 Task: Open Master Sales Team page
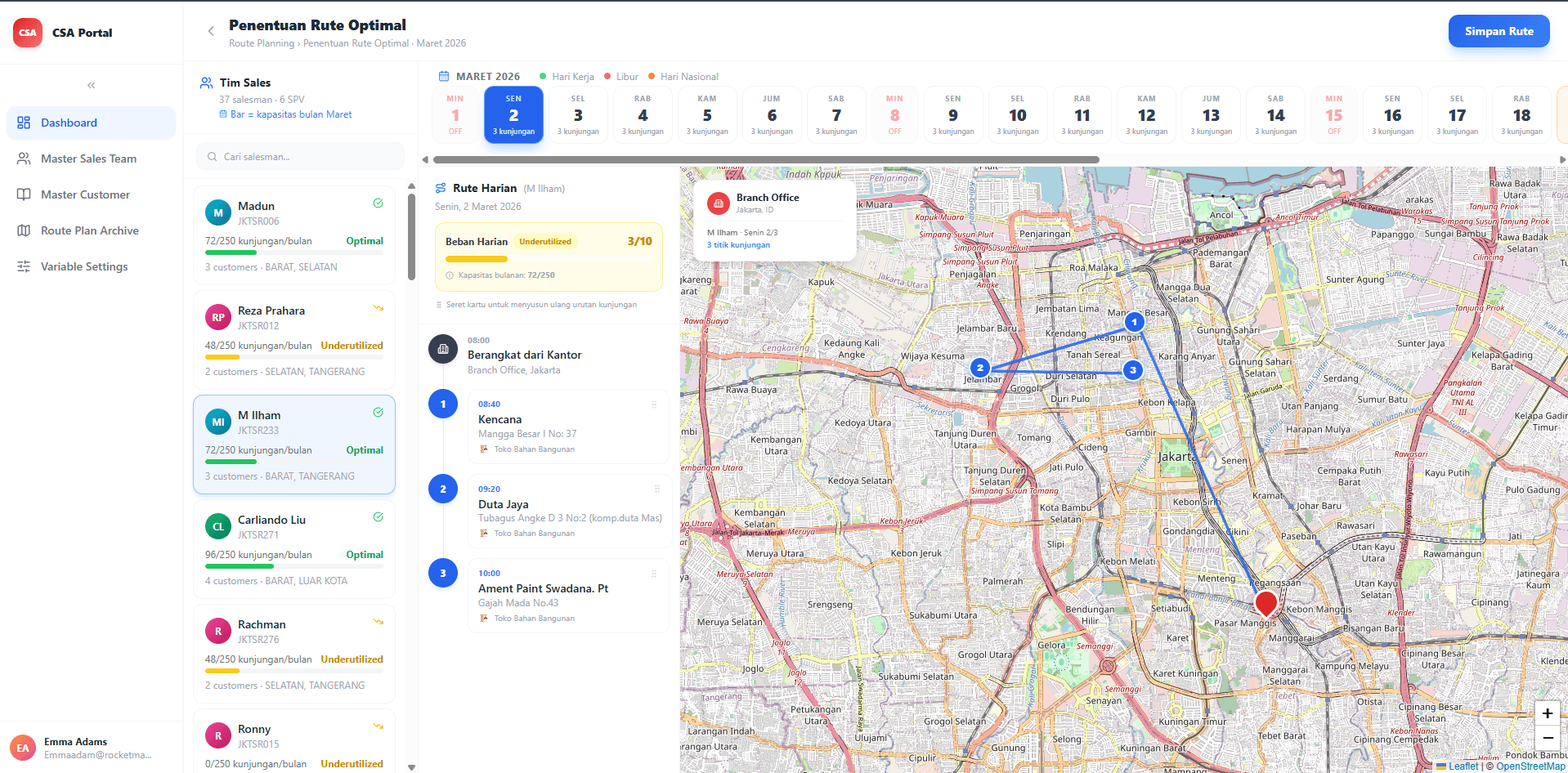pyautogui.click(x=91, y=159)
